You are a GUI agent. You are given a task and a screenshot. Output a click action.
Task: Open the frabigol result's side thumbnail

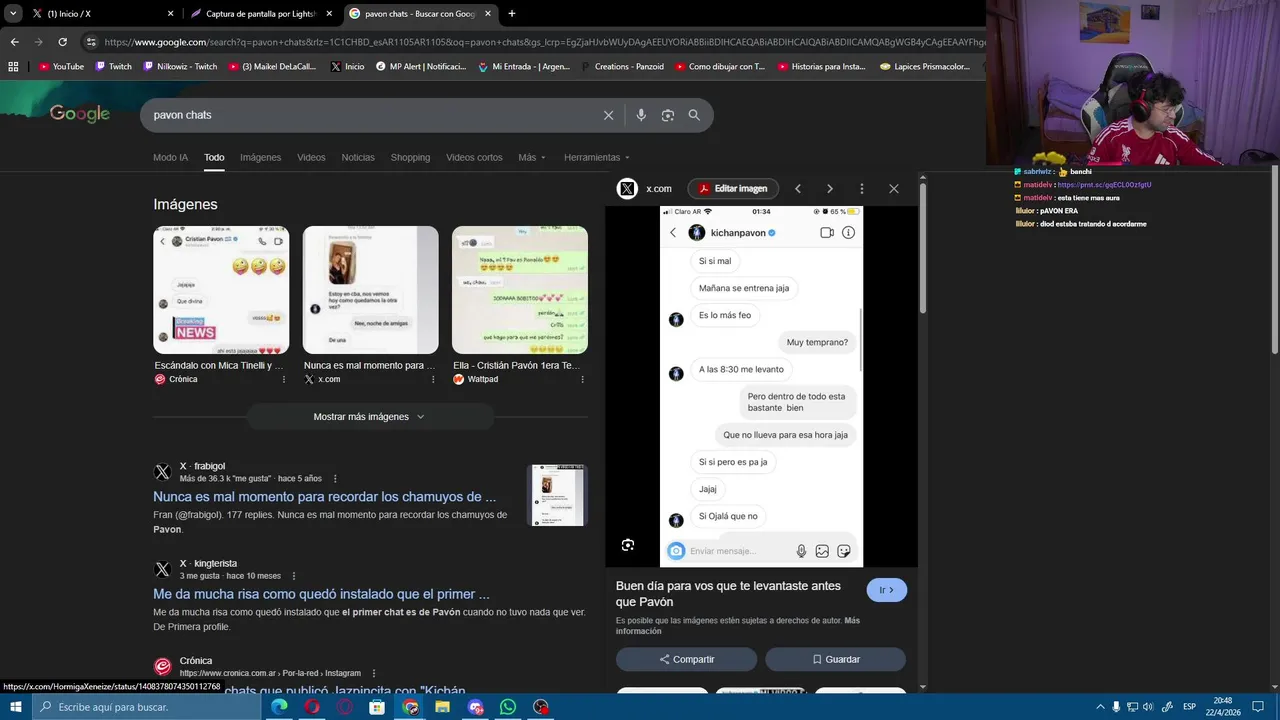click(x=557, y=495)
